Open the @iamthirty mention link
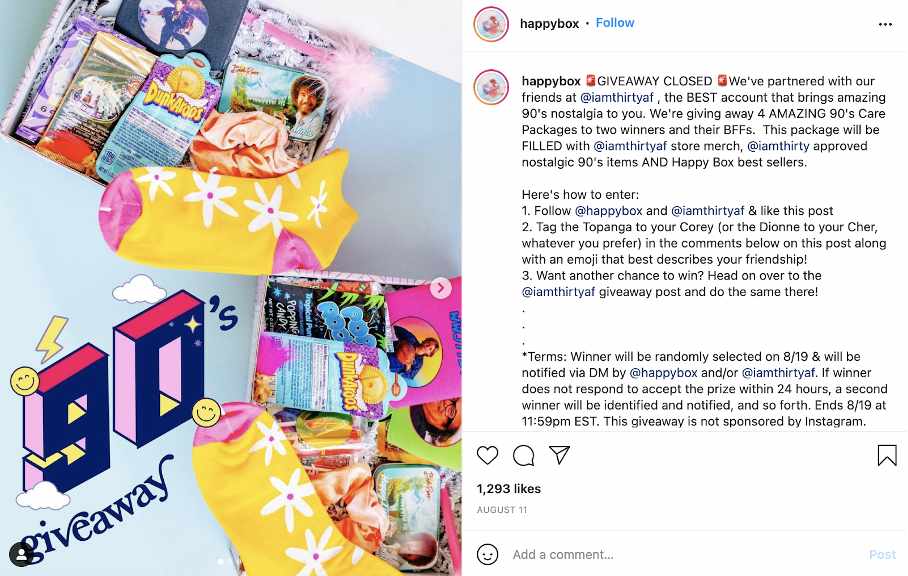The image size is (908, 576). (x=778, y=146)
